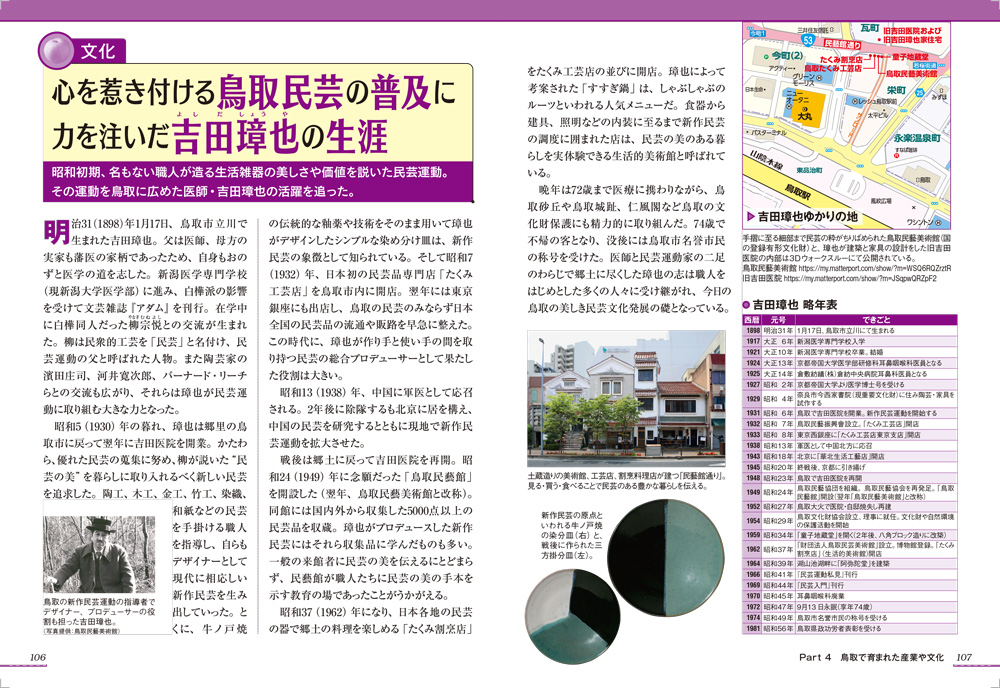Click the 元号 column header
The height and width of the screenshot is (688, 1000).
coord(778,319)
